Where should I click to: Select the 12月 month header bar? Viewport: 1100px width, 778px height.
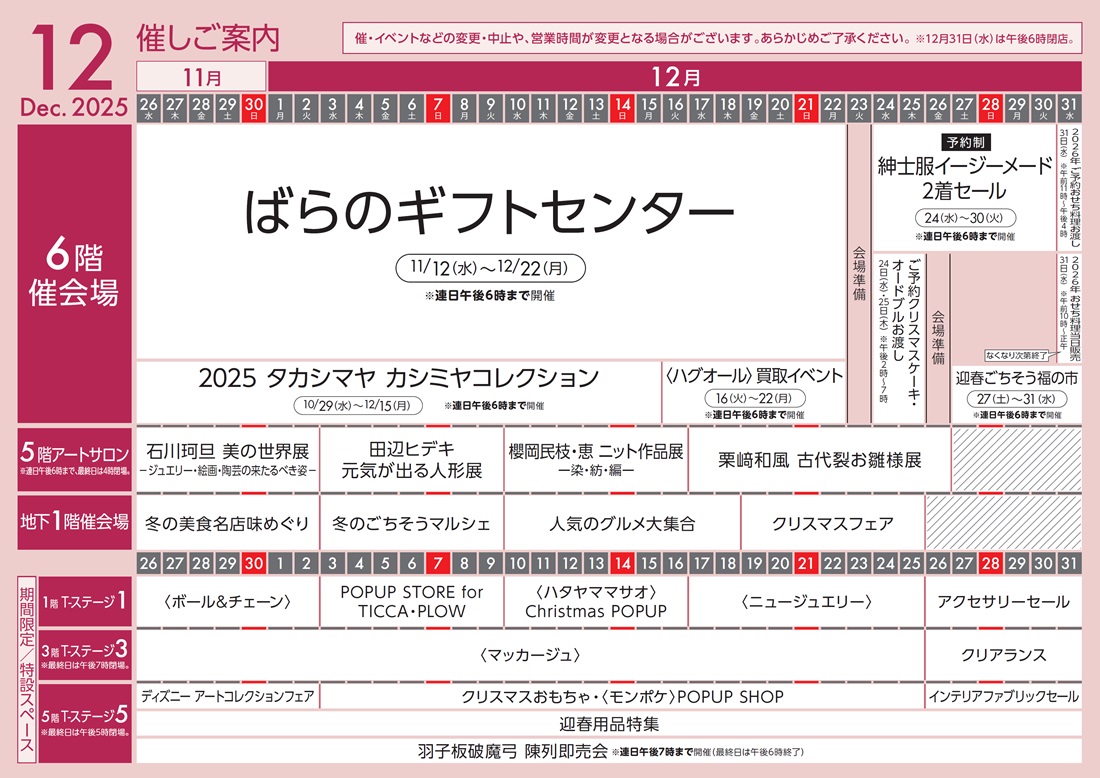[674, 76]
